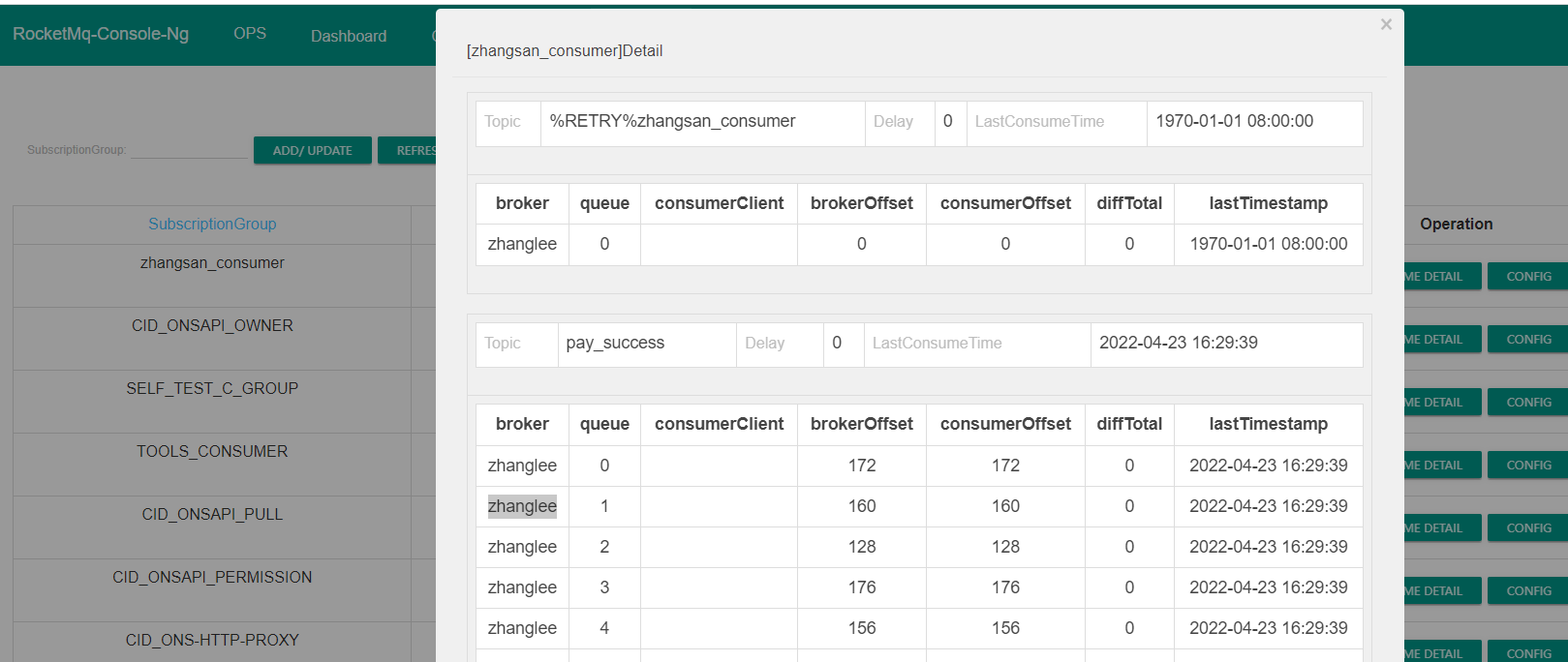Click lastTimestamp header in pay_success table
The width and height of the screenshot is (1568, 662).
click(1268, 424)
